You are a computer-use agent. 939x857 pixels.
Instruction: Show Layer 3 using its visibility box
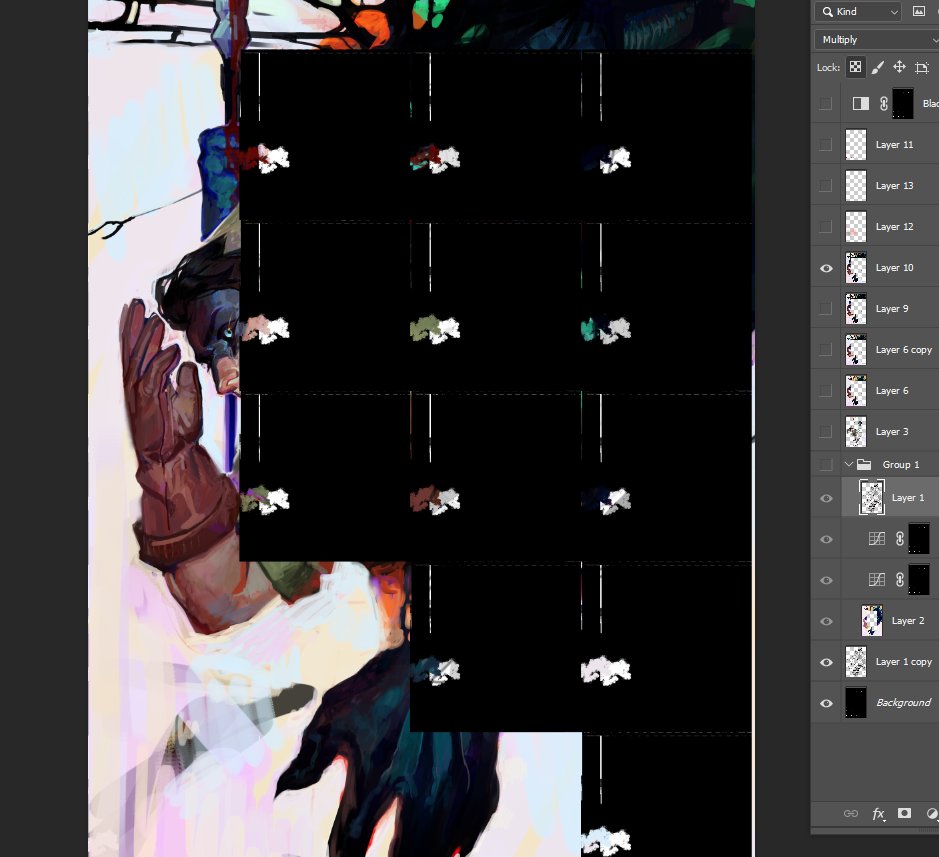point(826,431)
